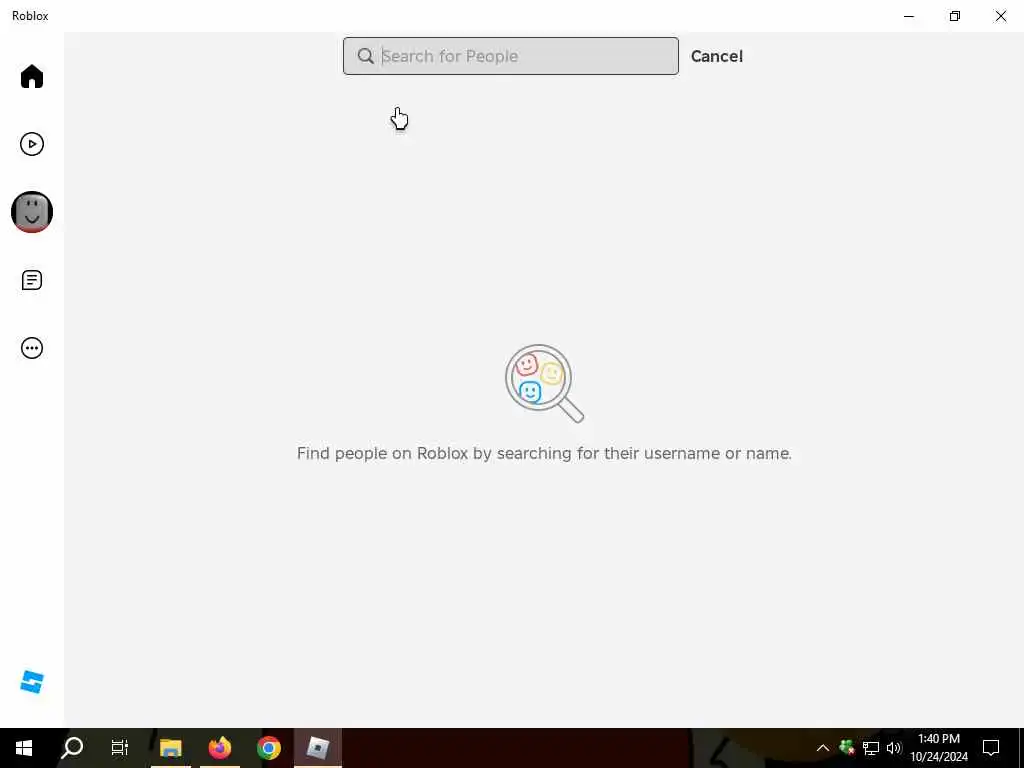Click the magnifying glass search icon
Viewport: 1024px width, 768px height.
coord(366,56)
